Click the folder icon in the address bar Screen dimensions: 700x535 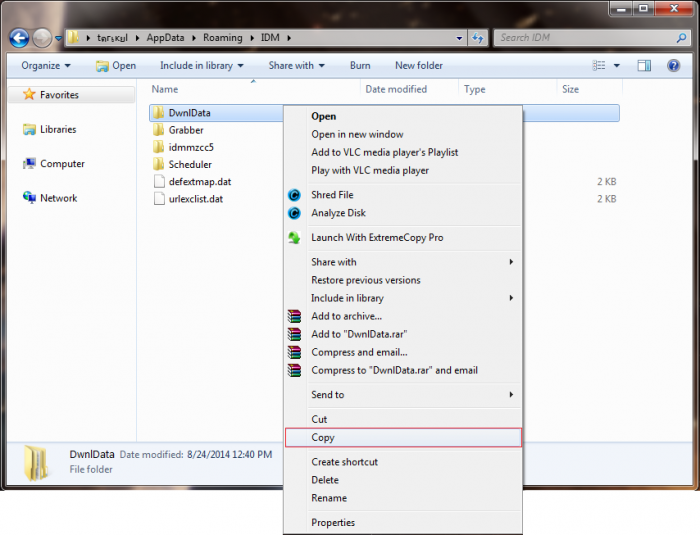73,38
